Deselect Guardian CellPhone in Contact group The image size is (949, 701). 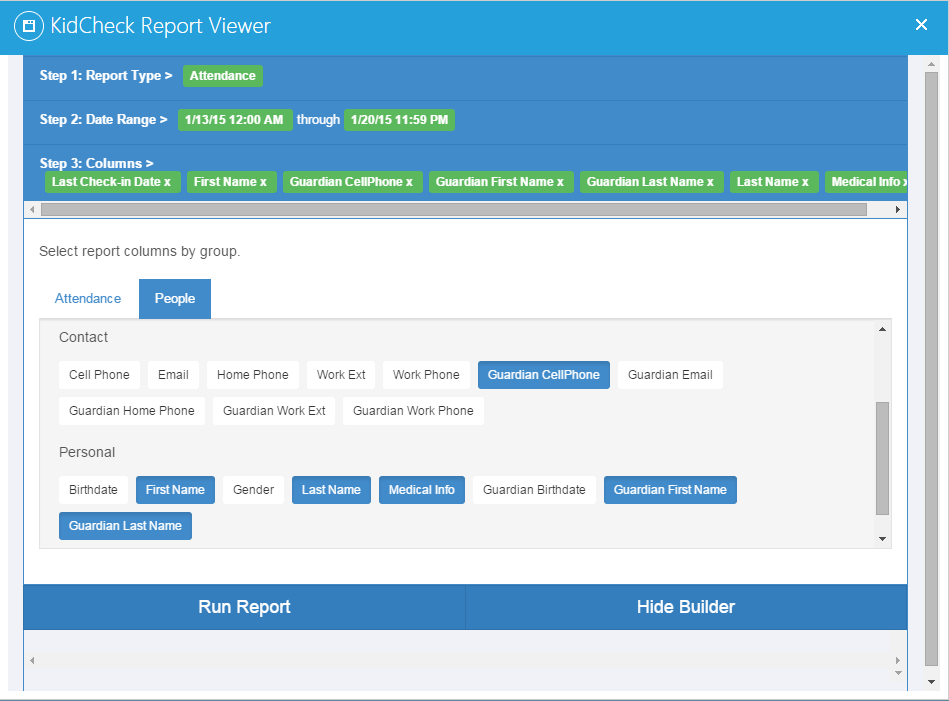[x=543, y=375]
